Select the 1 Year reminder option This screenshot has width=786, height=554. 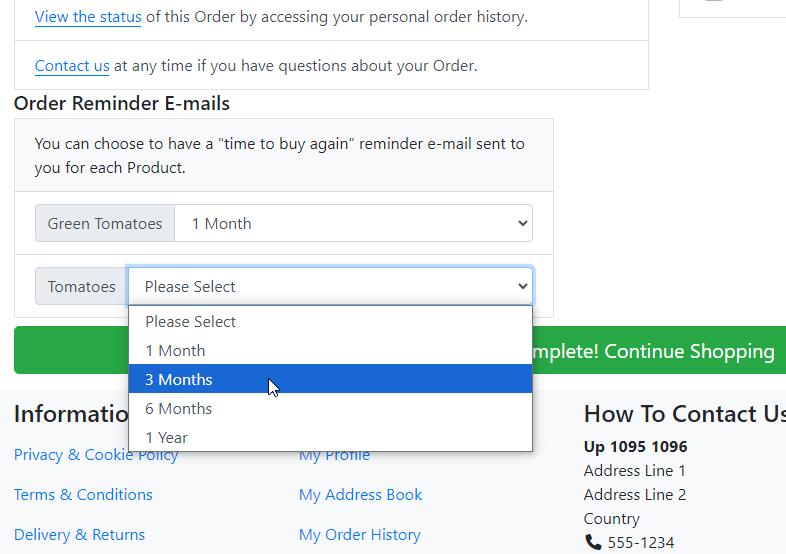click(x=330, y=437)
